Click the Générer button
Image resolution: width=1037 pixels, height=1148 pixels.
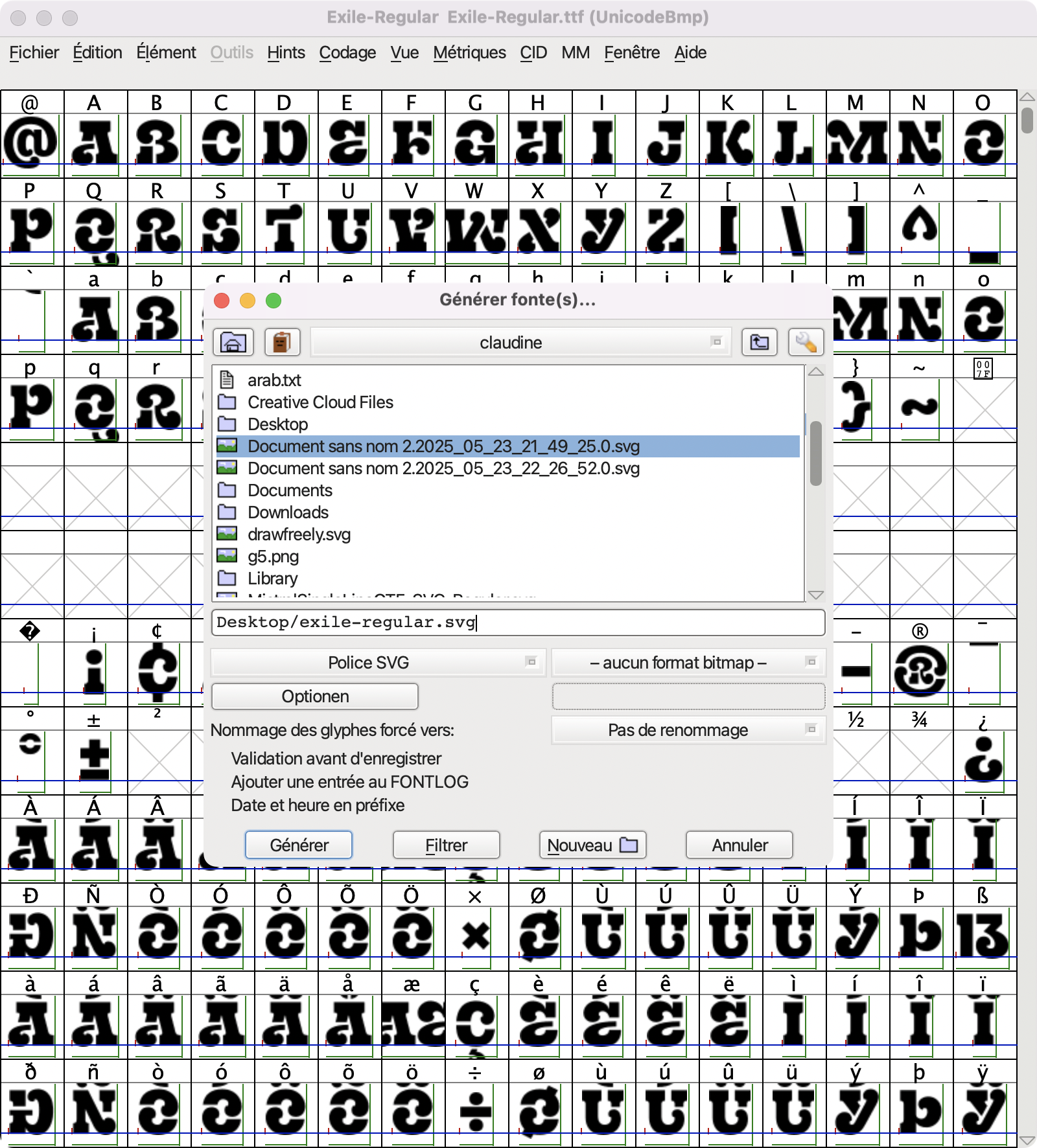coord(299,845)
